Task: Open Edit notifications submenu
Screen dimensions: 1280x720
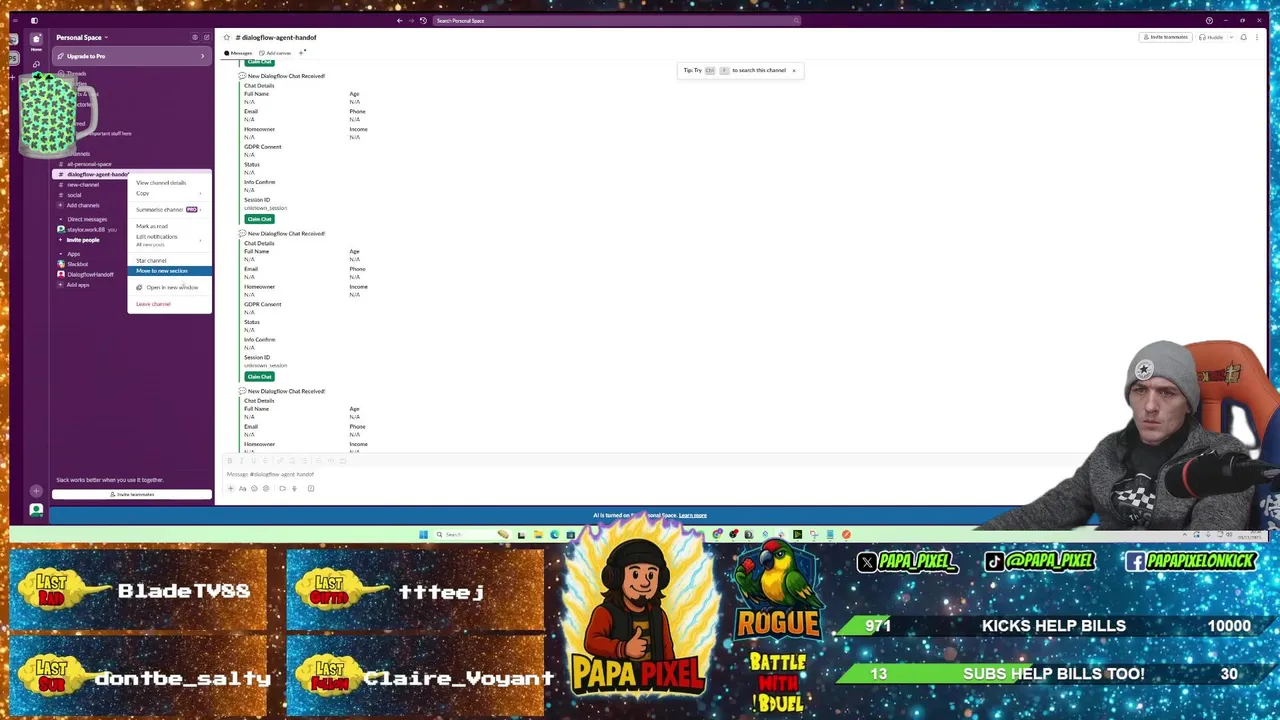Action: pos(169,240)
